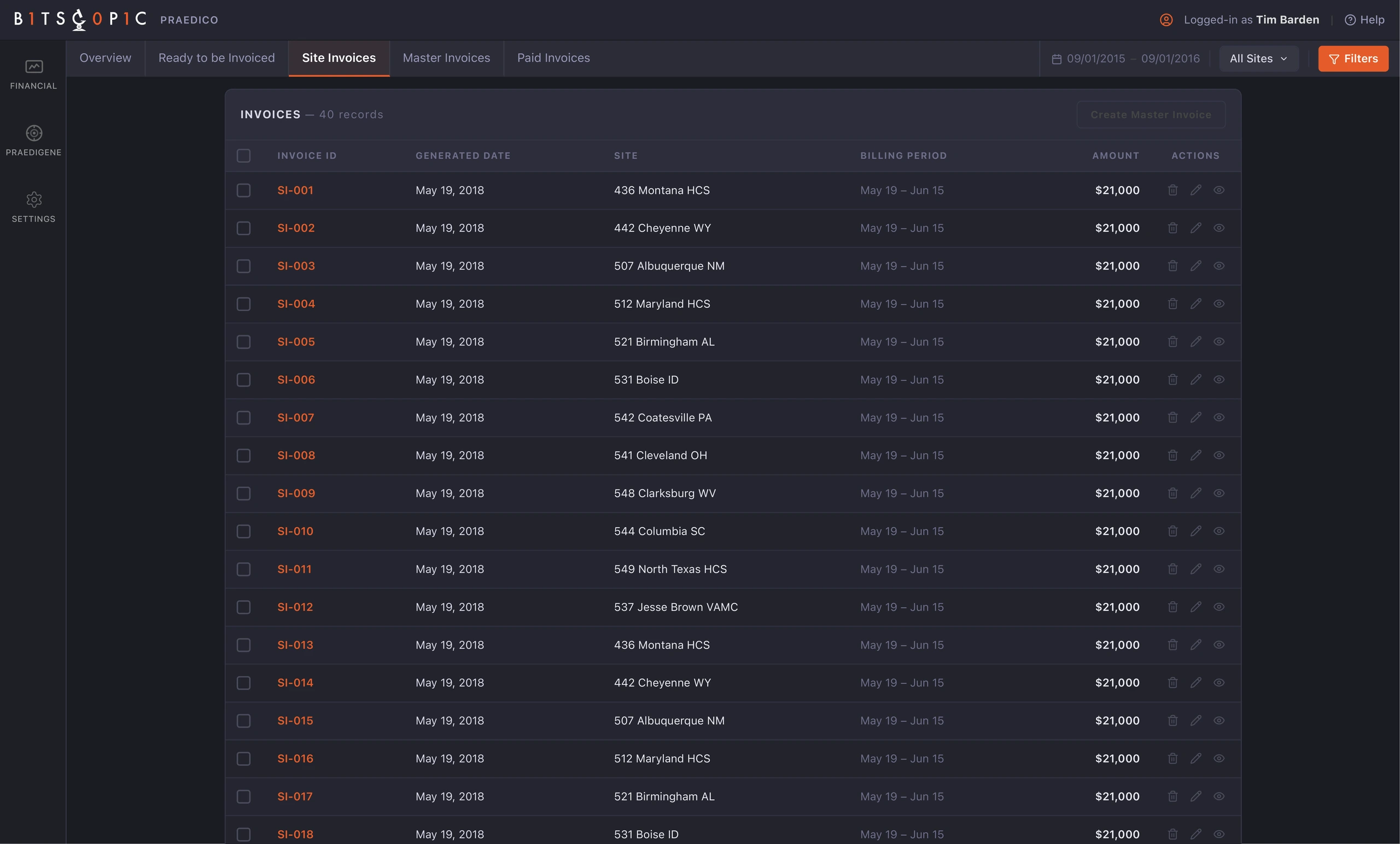Screen dimensions: 1400x844
Task: Switch to Master Invoices tab
Action: (446, 58)
